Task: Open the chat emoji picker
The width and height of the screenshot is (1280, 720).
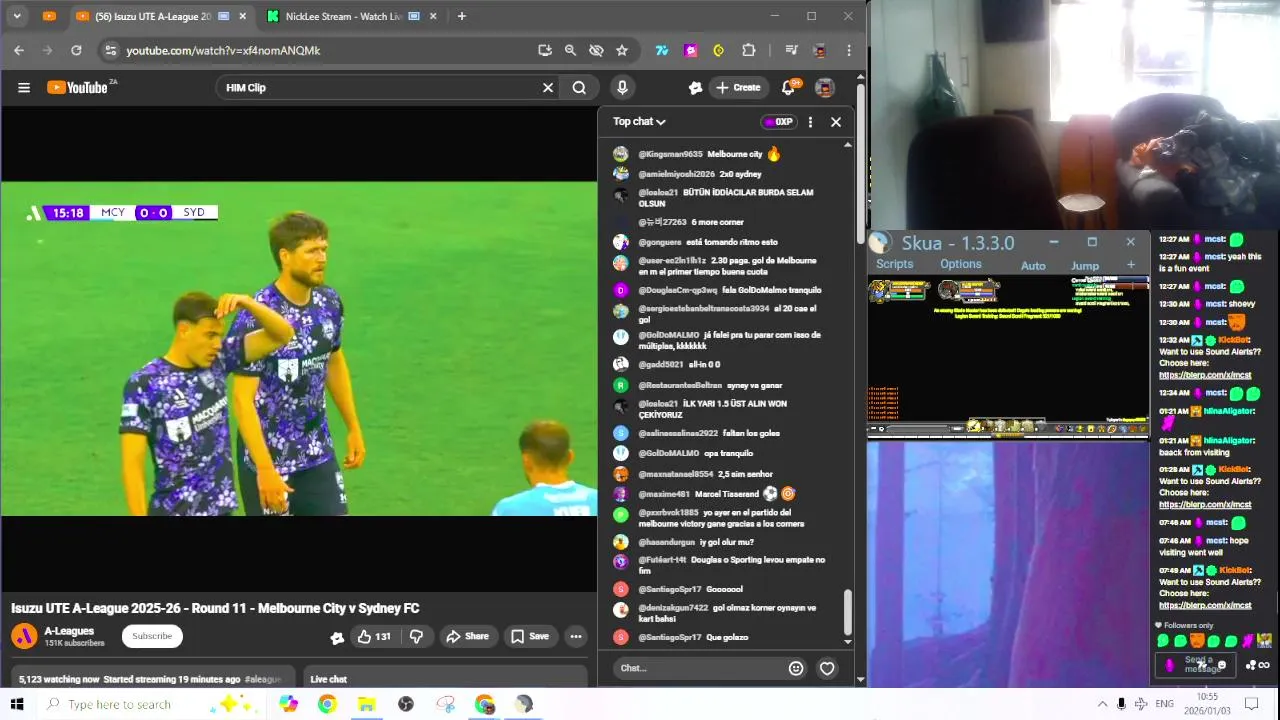Action: (796, 668)
